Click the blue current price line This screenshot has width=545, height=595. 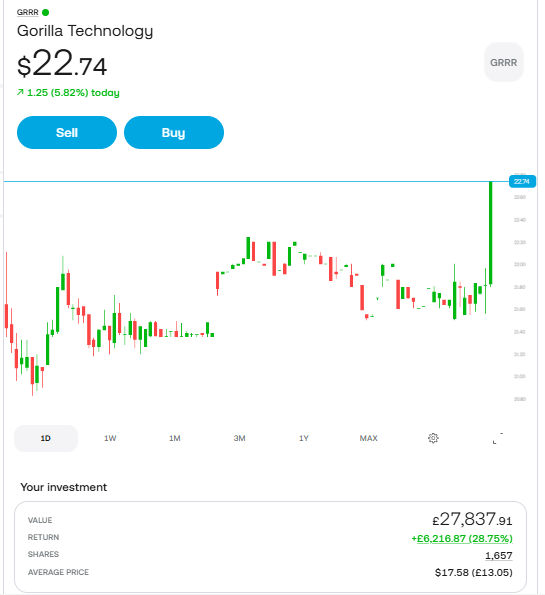(256, 181)
